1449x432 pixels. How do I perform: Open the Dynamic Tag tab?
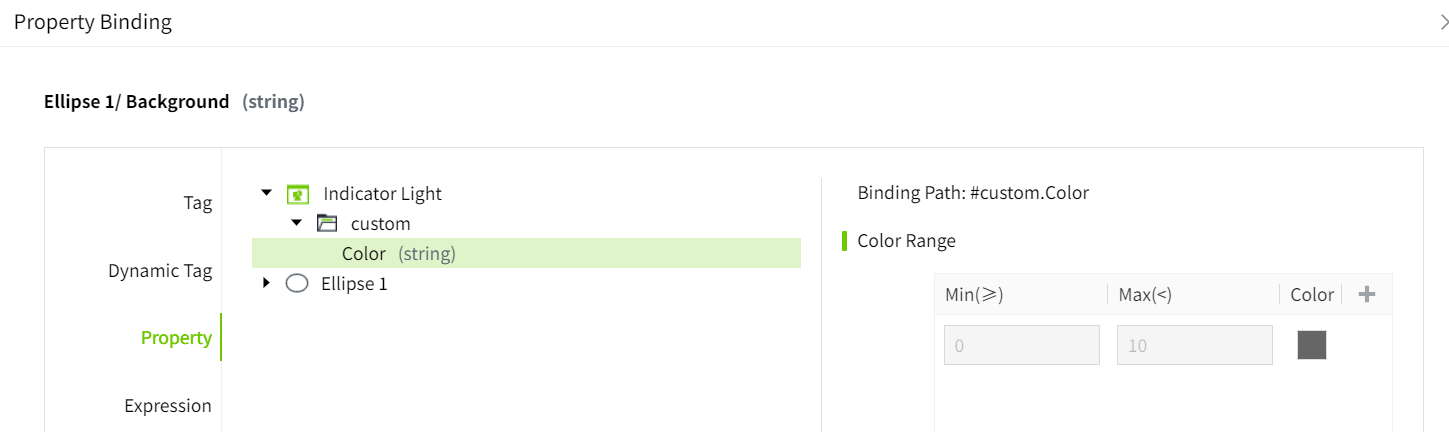tap(160, 271)
